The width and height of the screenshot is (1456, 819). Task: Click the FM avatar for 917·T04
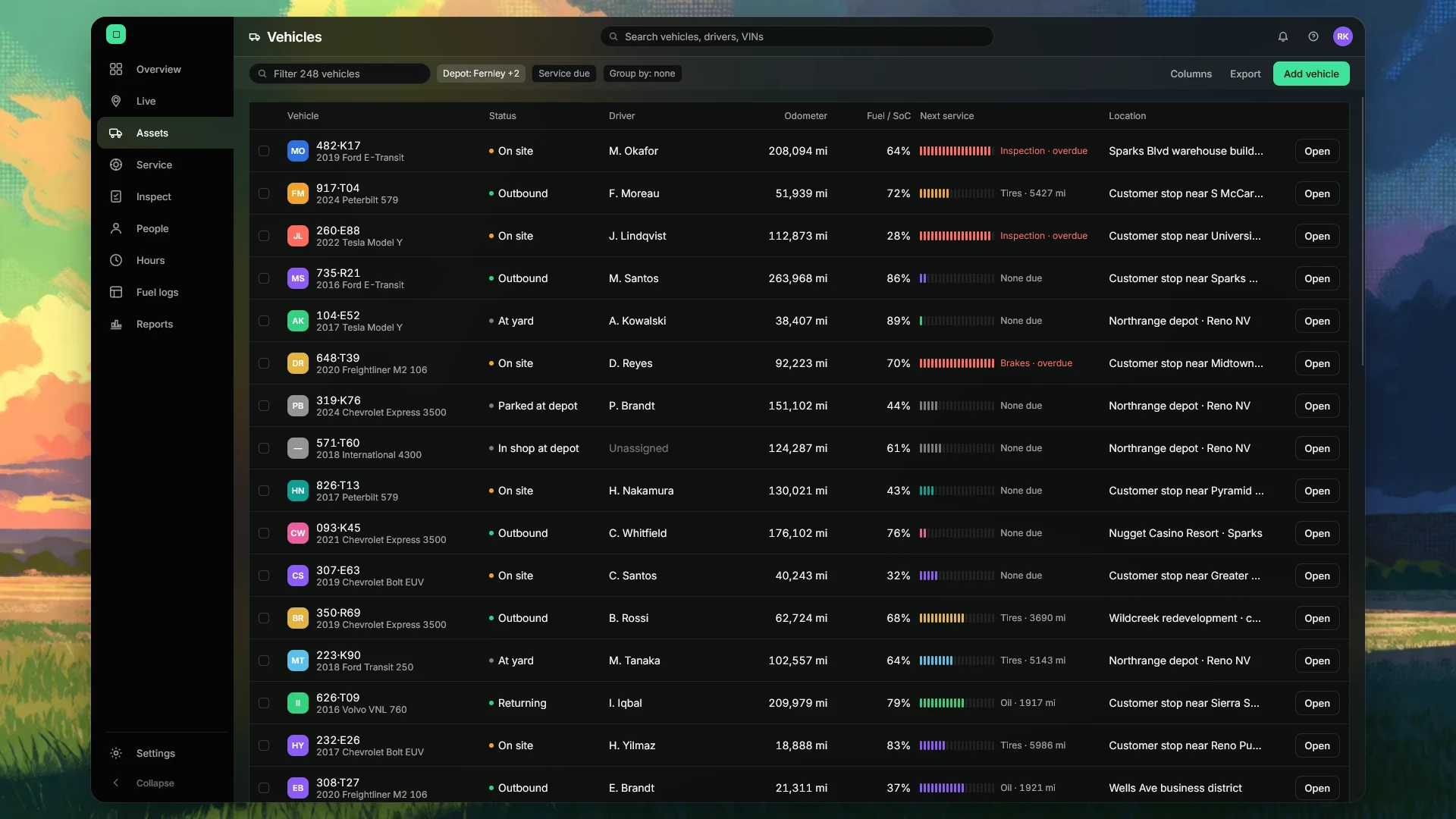(298, 193)
